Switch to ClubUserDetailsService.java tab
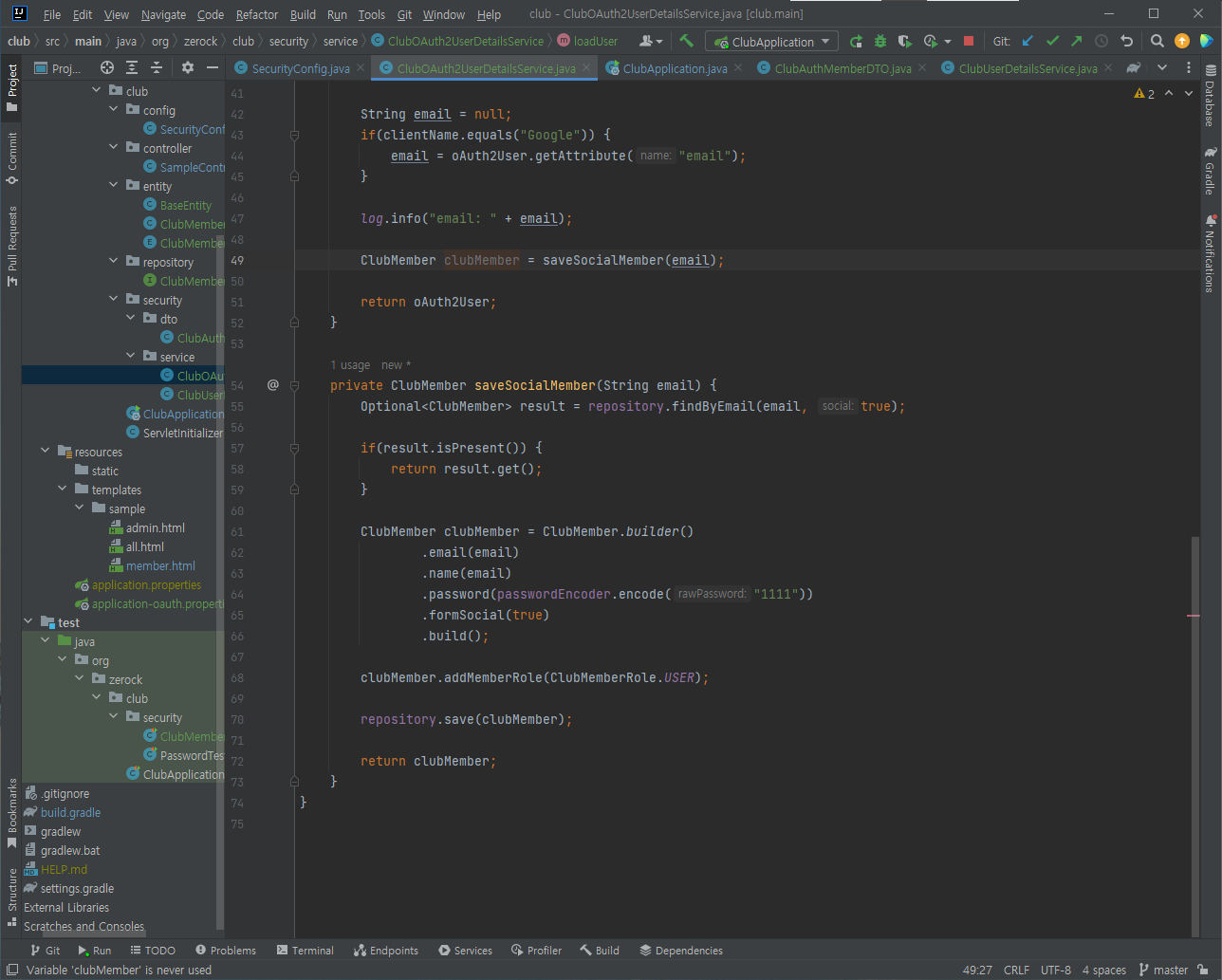 1028,68
